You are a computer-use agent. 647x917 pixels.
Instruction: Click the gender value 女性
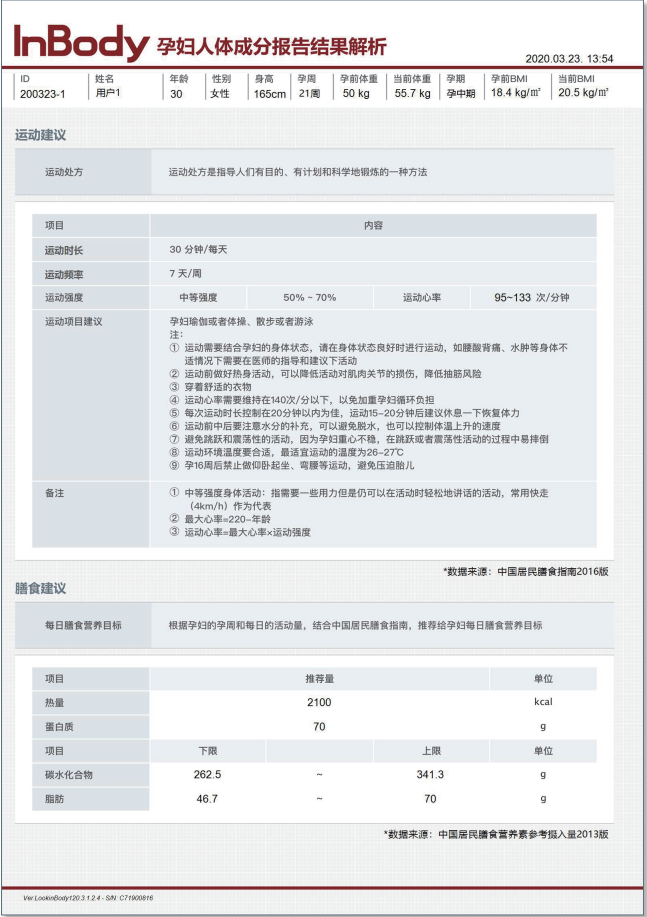(x=220, y=94)
